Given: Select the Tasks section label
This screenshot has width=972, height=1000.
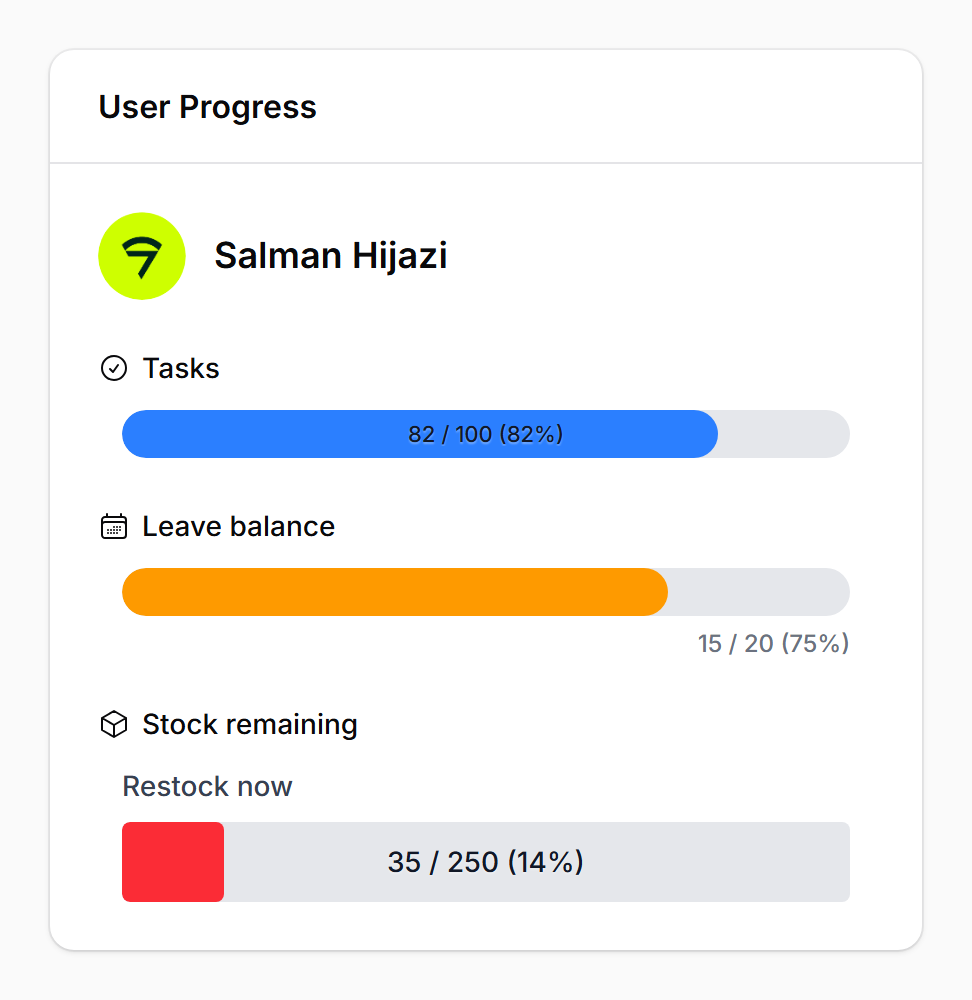Looking at the screenshot, I should coord(181,368).
